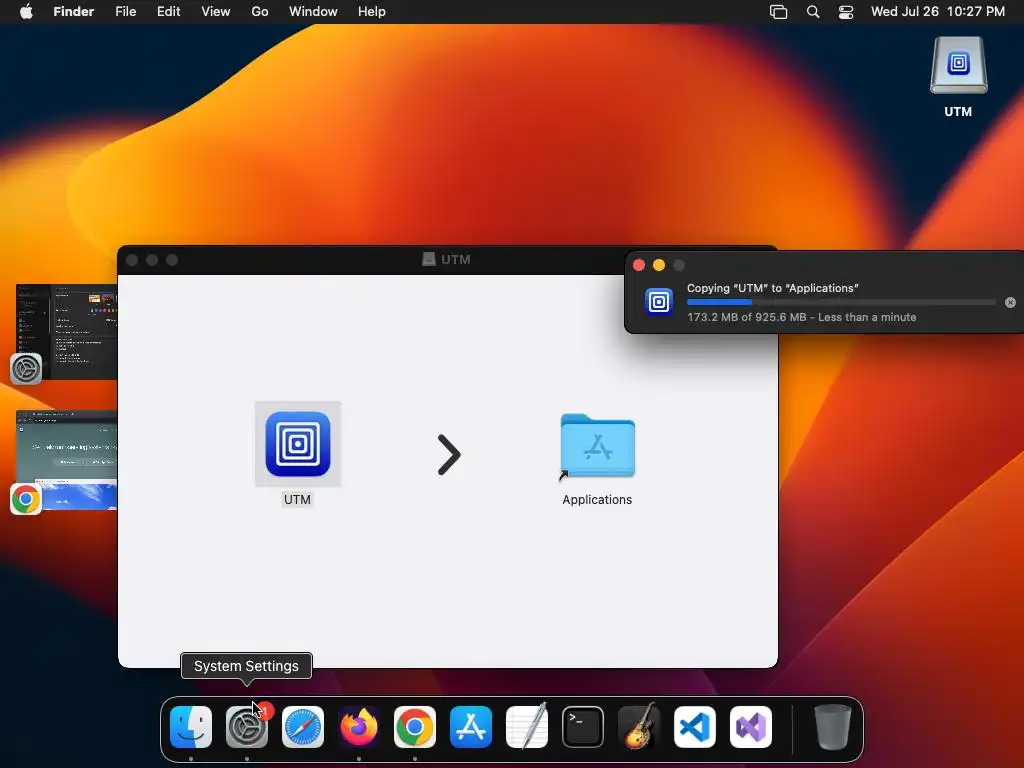
Task: Open the File menu
Action: coord(125,12)
